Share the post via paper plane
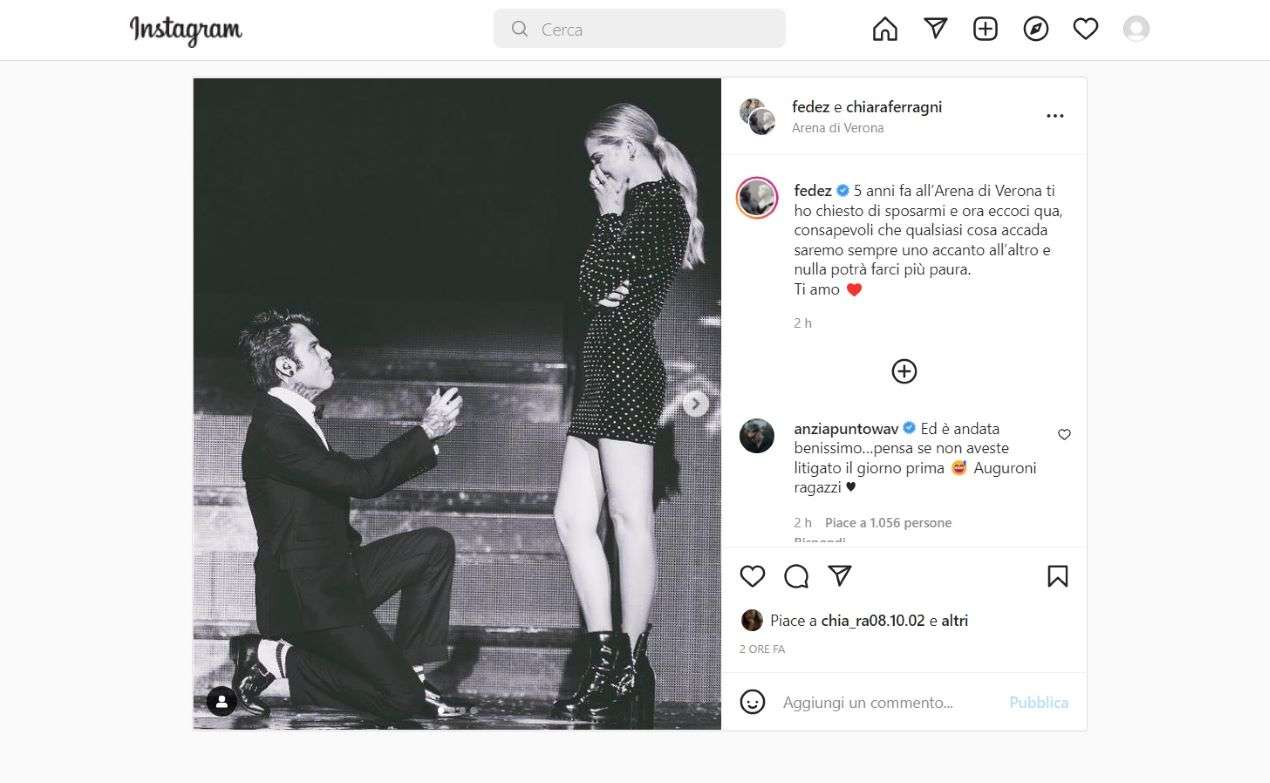Image resolution: width=1270 pixels, height=783 pixels. (840, 576)
